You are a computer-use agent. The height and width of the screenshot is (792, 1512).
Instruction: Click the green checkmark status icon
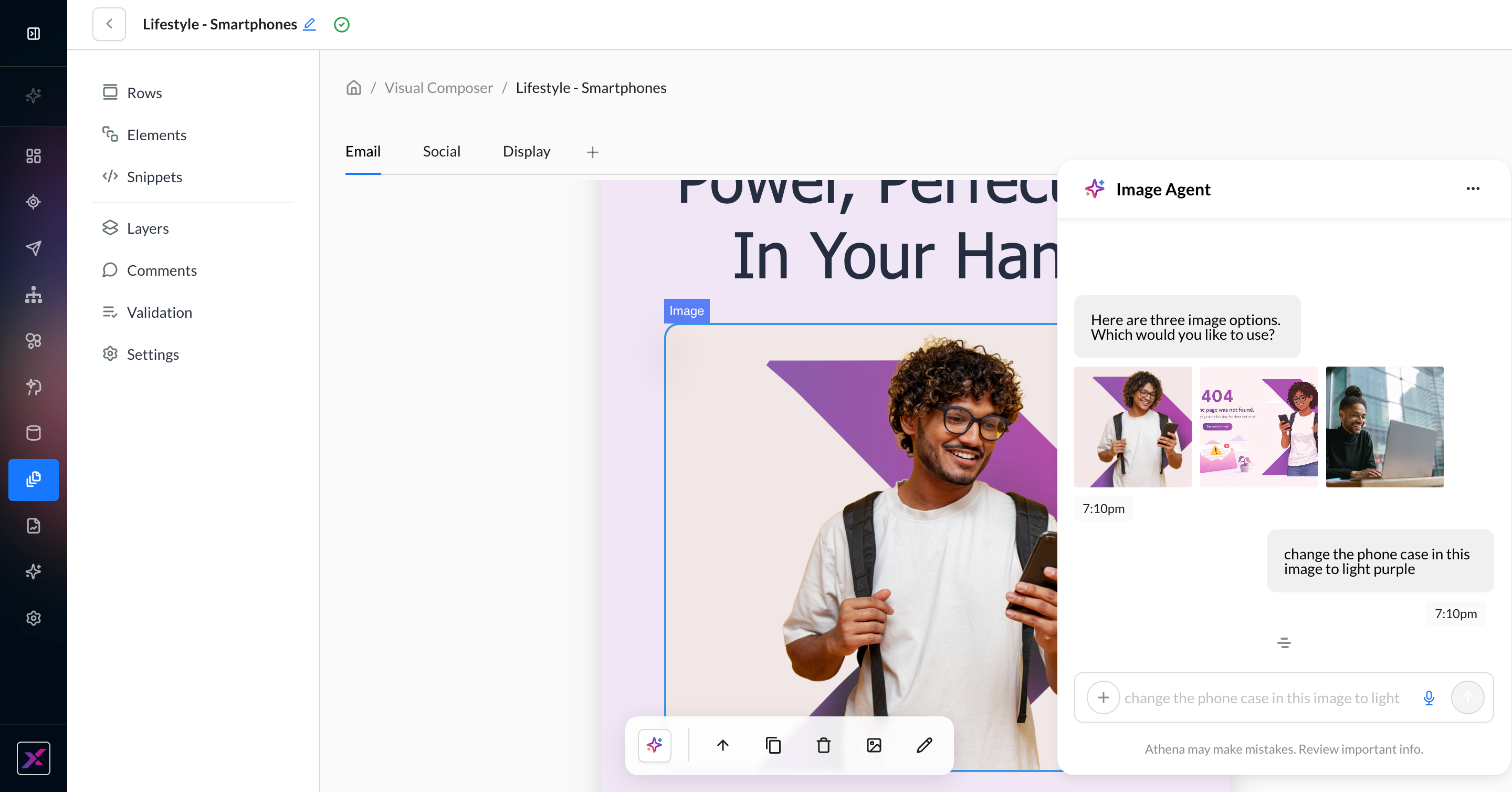(342, 25)
